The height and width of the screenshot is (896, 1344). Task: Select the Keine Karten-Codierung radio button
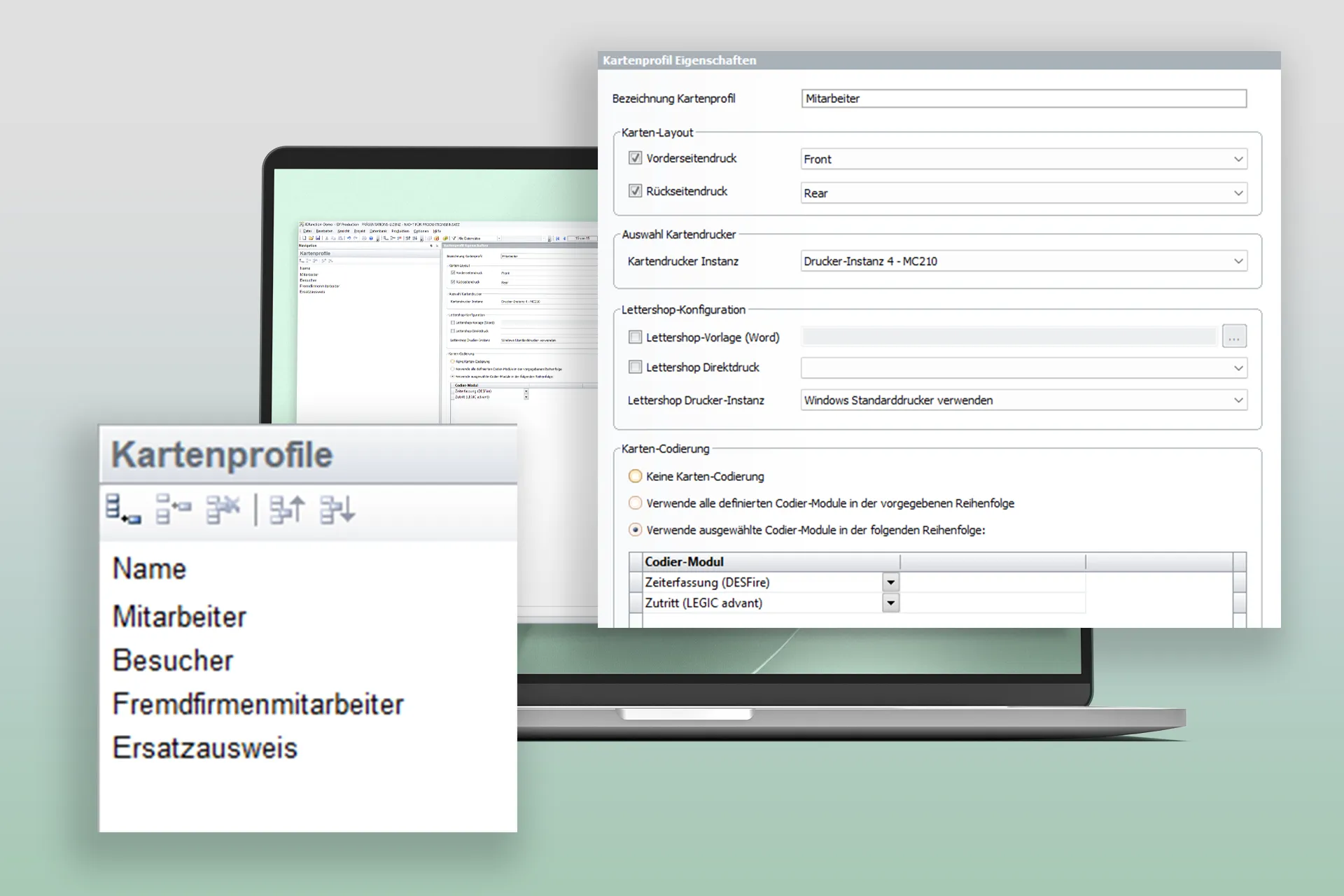(635, 476)
